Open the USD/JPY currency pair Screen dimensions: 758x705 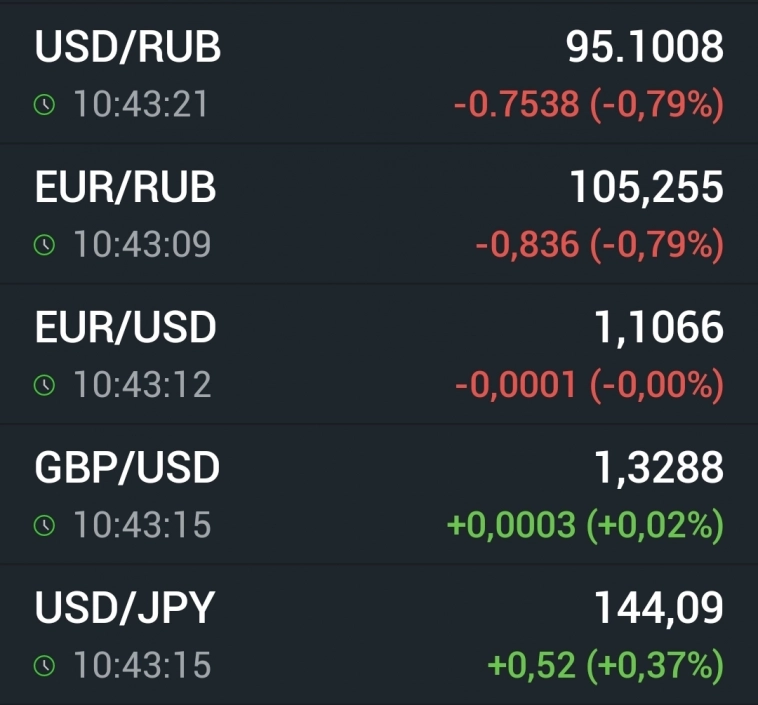[125, 608]
